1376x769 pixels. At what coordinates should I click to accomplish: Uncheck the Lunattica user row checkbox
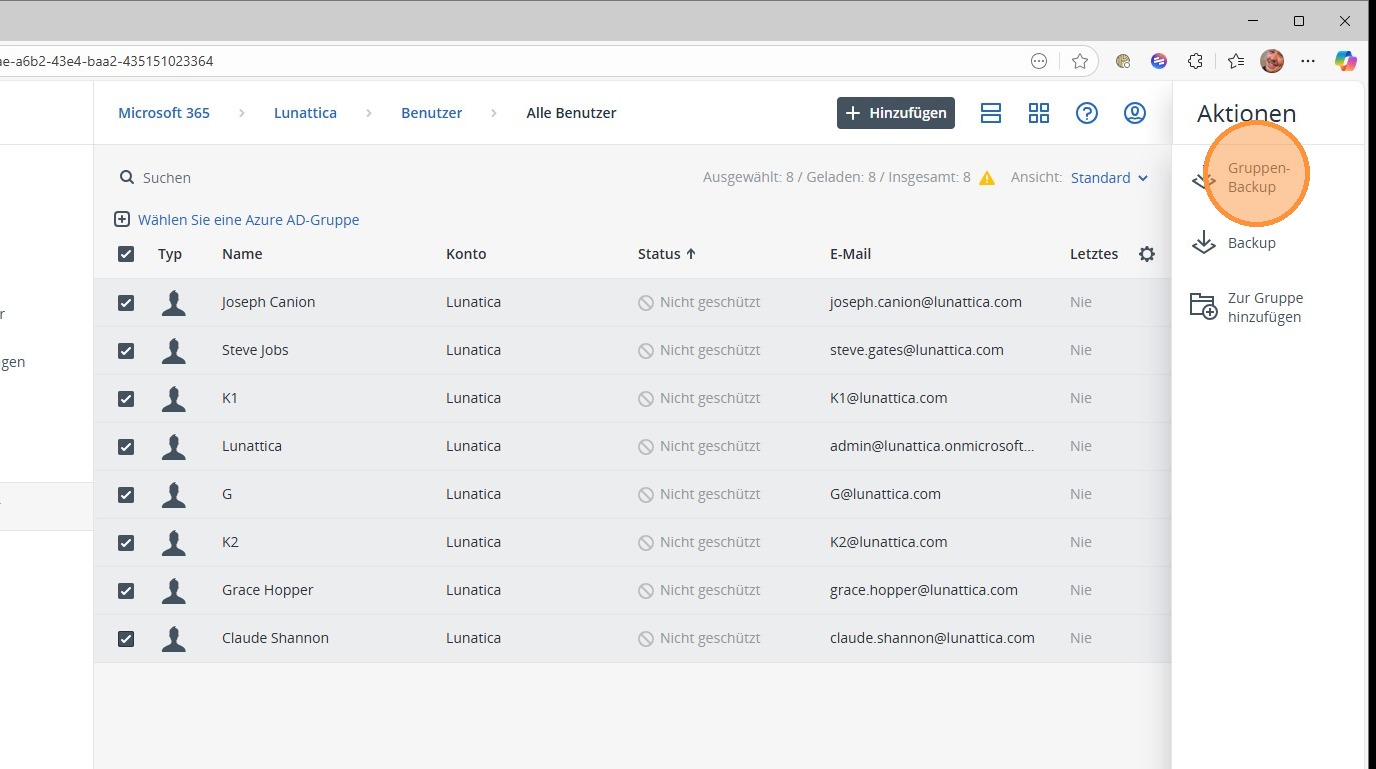click(x=126, y=446)
